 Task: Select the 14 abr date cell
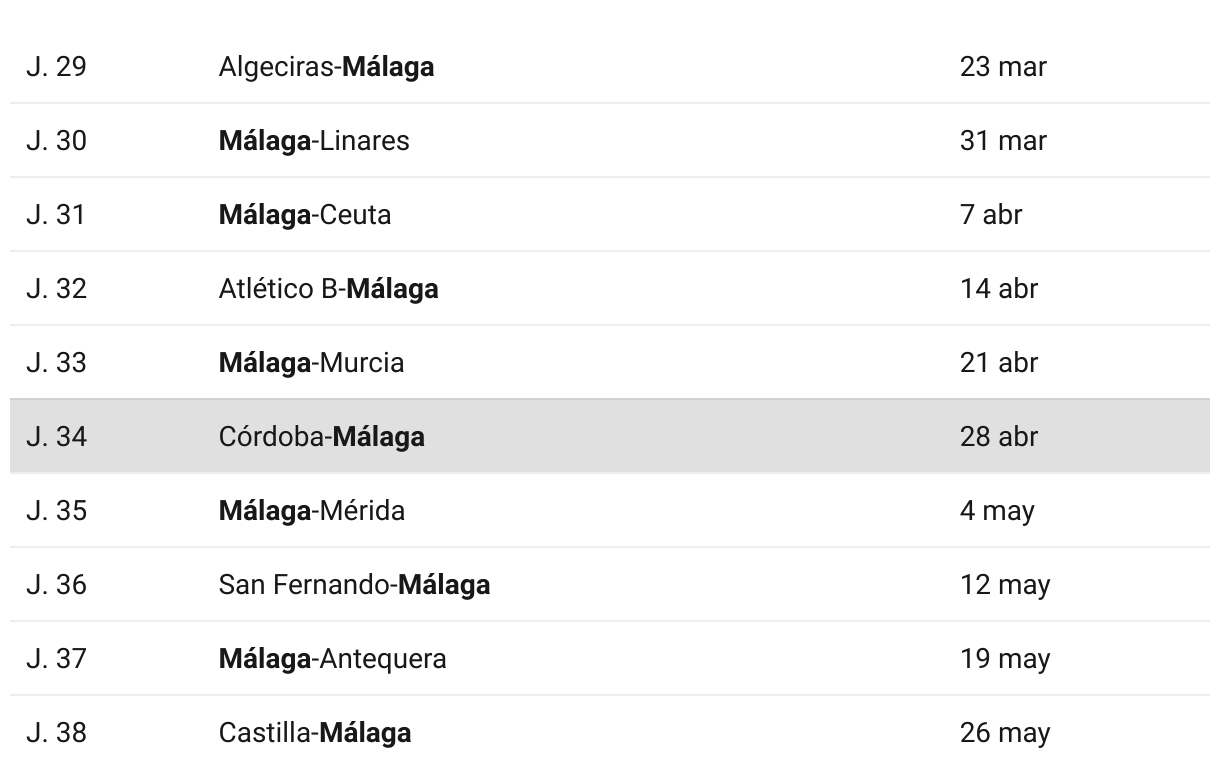999,289
